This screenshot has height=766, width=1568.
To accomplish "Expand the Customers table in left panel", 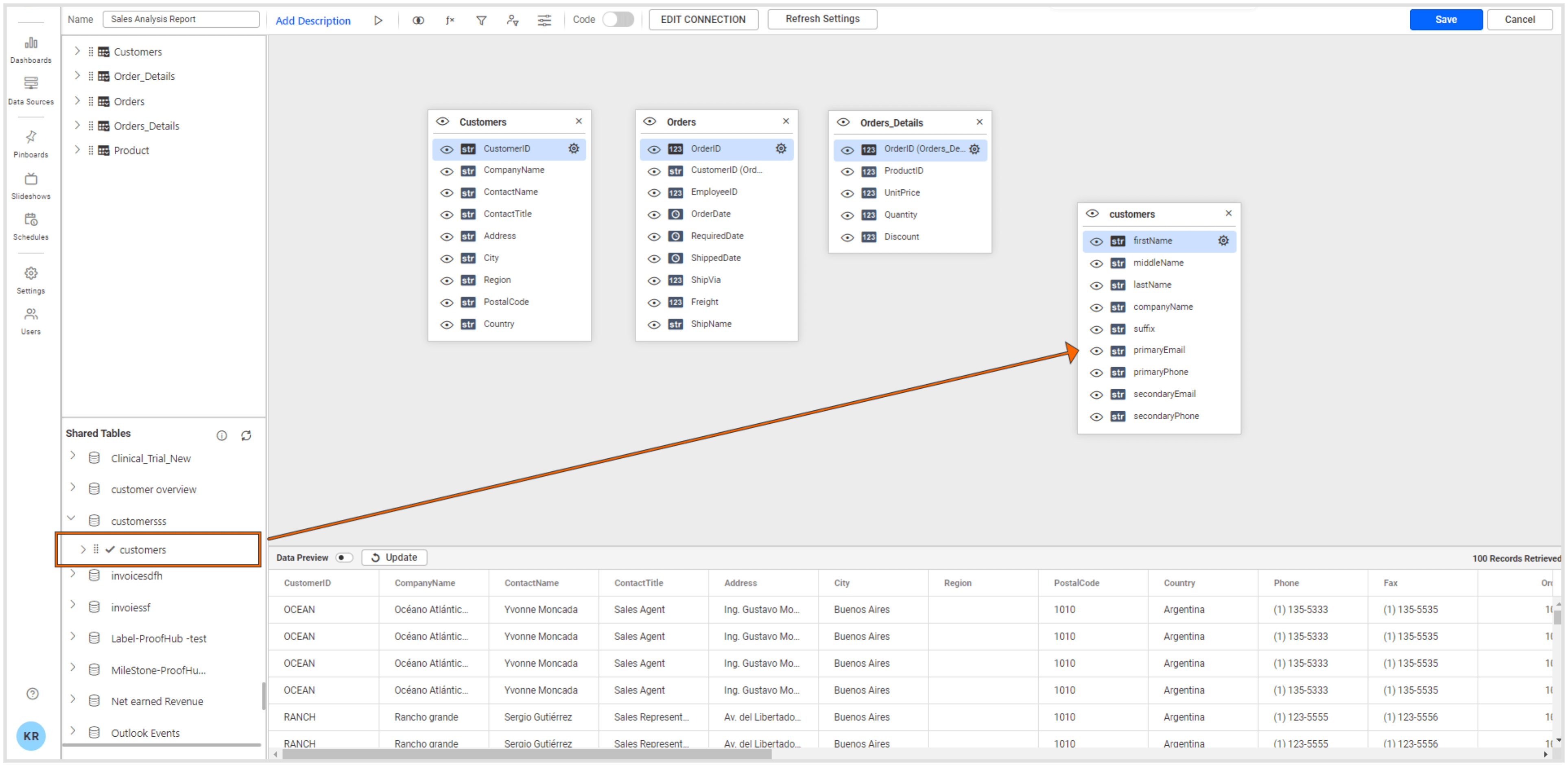I will point(77,51).
